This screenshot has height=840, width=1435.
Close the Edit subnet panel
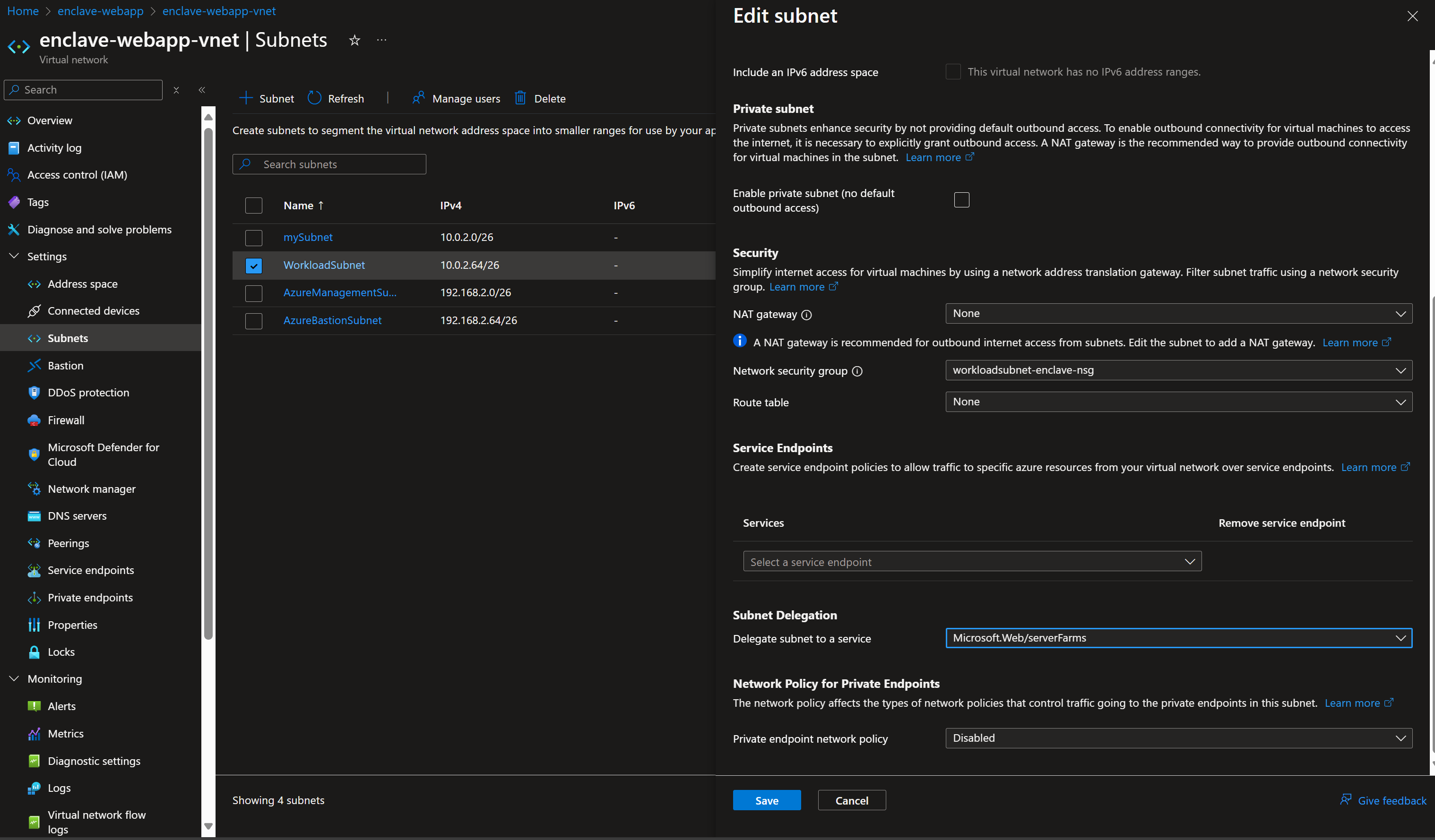(1412, 16)
